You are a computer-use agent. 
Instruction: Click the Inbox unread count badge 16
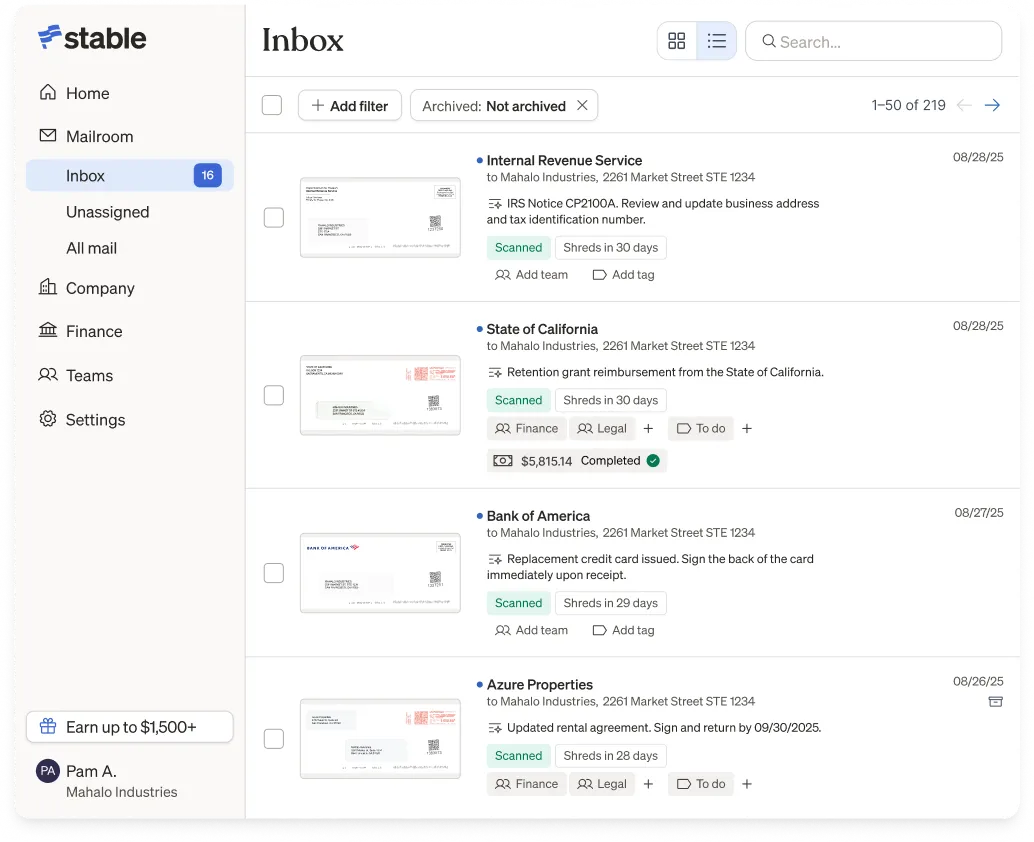pyautogui.click(x=208, y=175)
